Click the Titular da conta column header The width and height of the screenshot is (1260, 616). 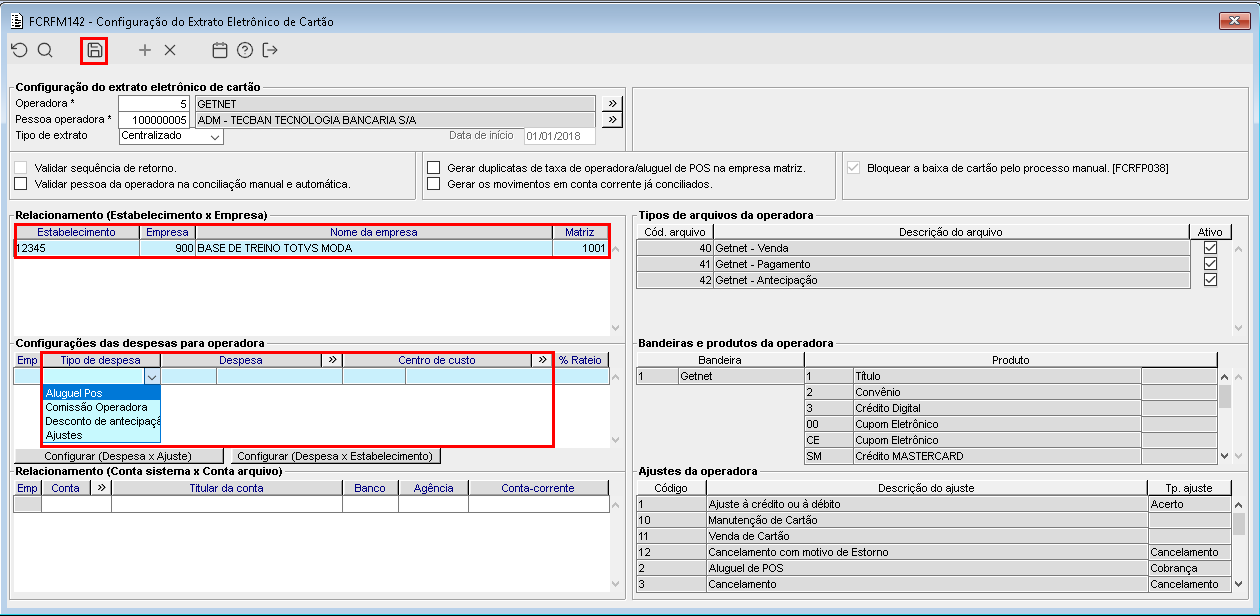pos(227,488)
